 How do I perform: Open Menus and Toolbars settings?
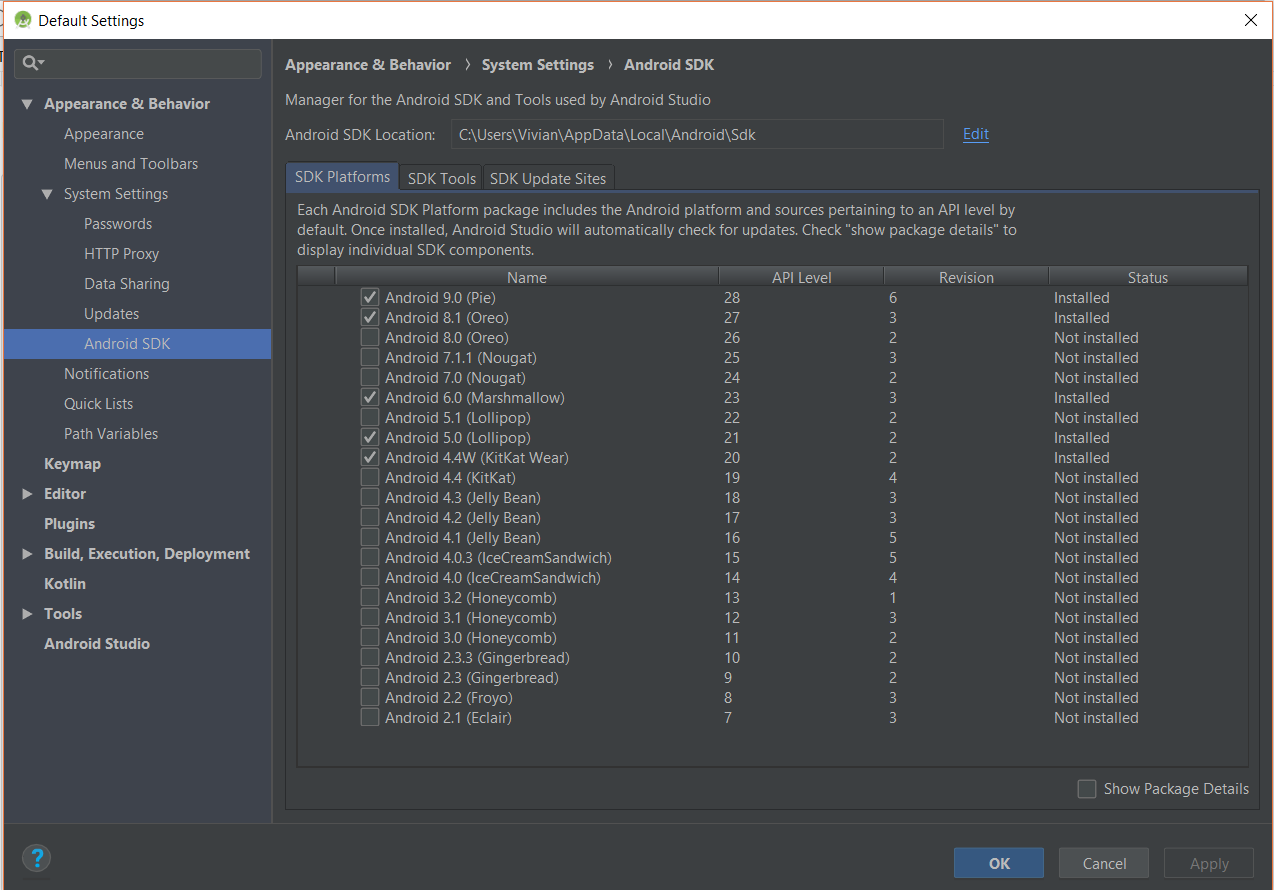131,164
